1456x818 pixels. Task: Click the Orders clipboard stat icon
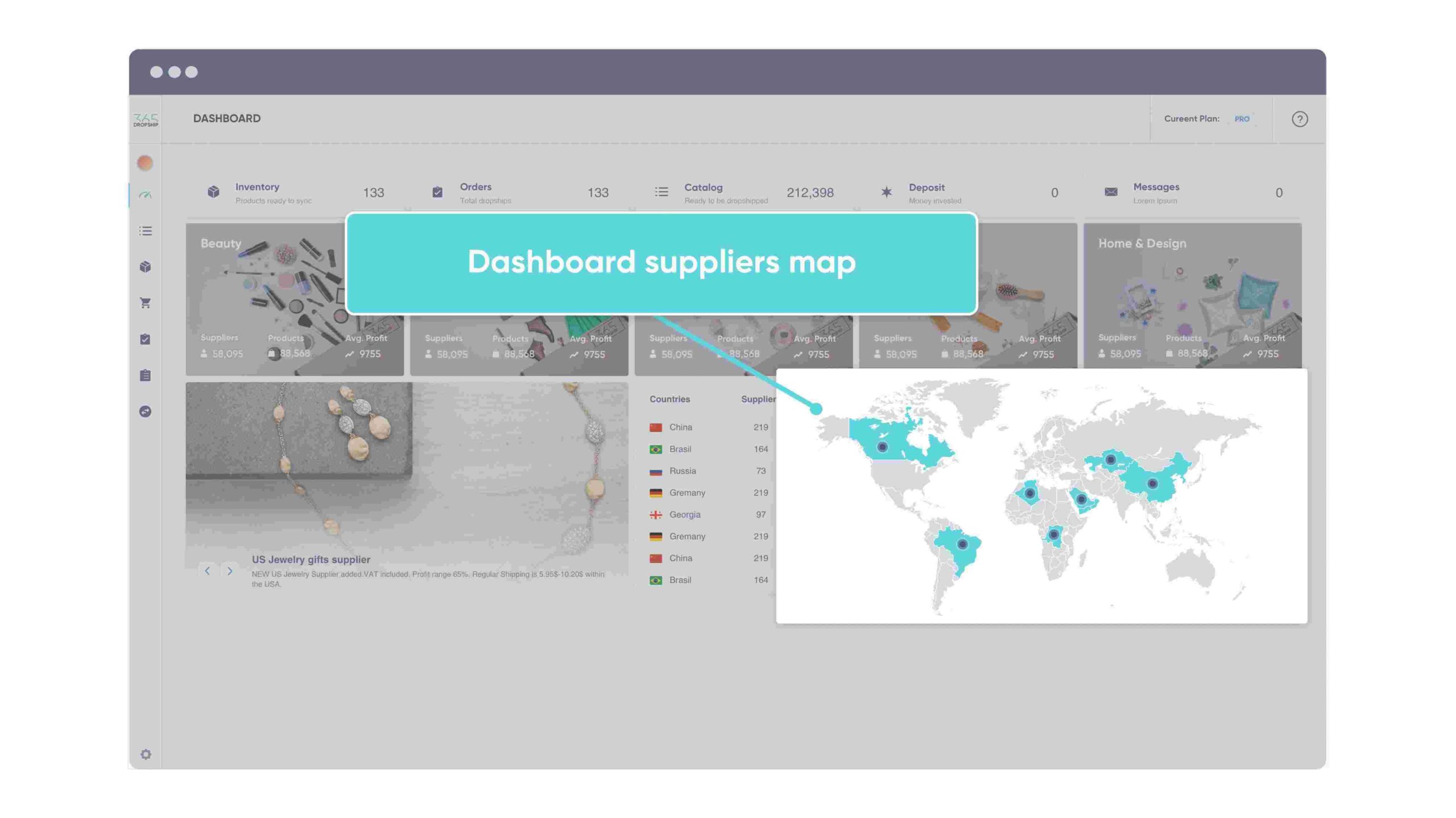pos(437,192)
